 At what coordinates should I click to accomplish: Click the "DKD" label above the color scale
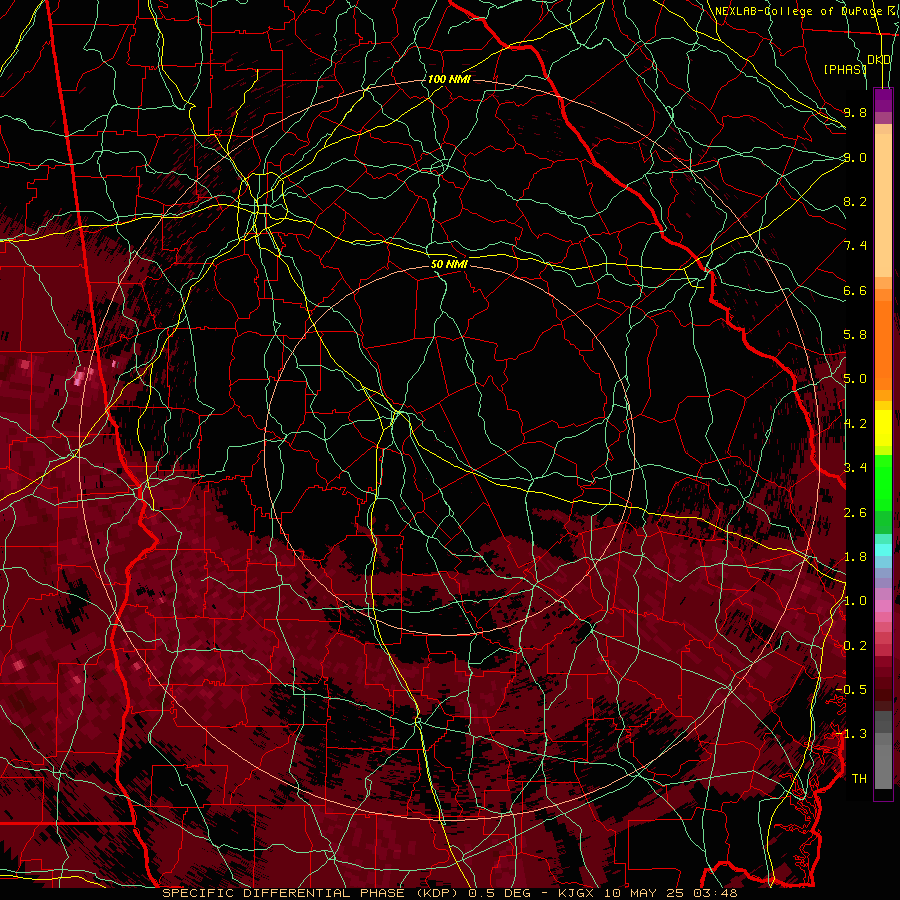(x=879, y=60)
